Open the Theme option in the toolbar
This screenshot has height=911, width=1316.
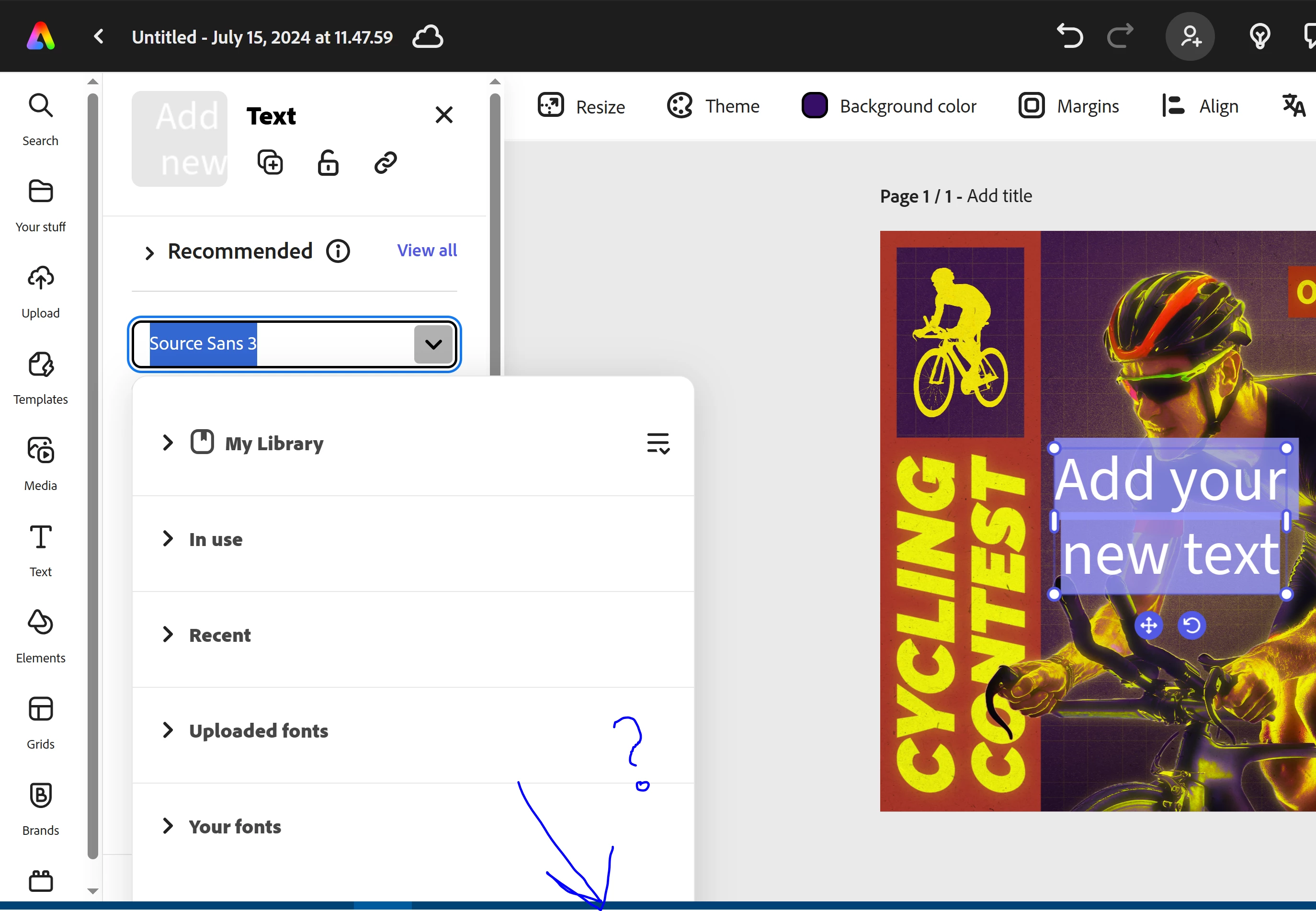(x=713, y=106)
